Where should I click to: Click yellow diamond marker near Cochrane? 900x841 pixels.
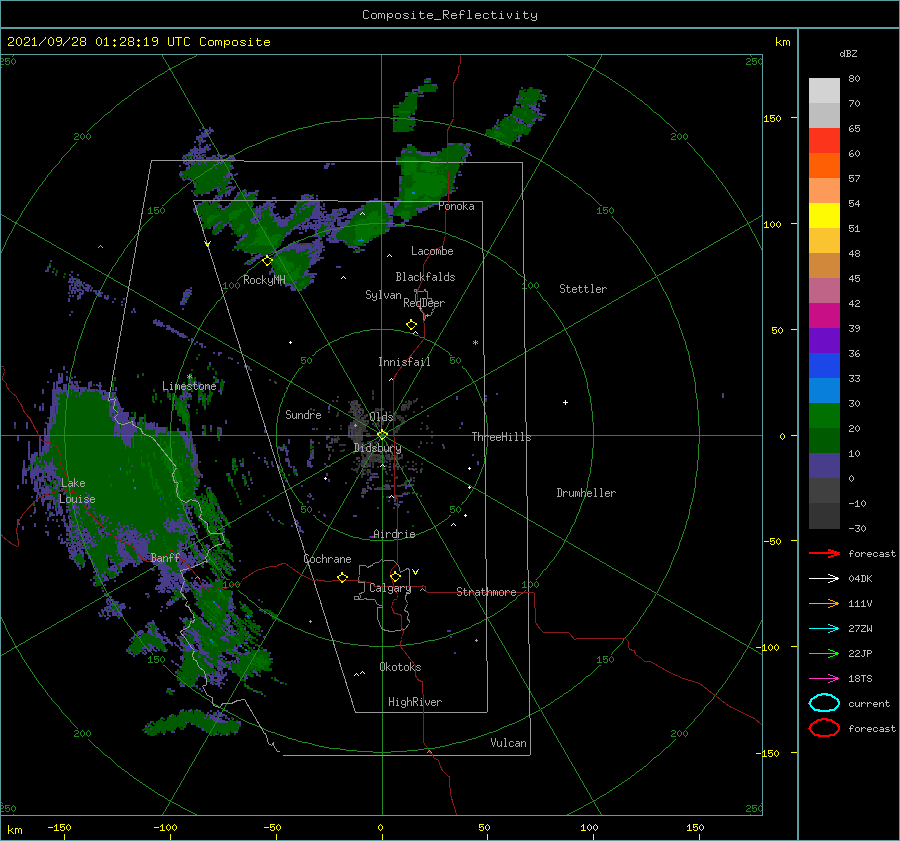(343, 578)
